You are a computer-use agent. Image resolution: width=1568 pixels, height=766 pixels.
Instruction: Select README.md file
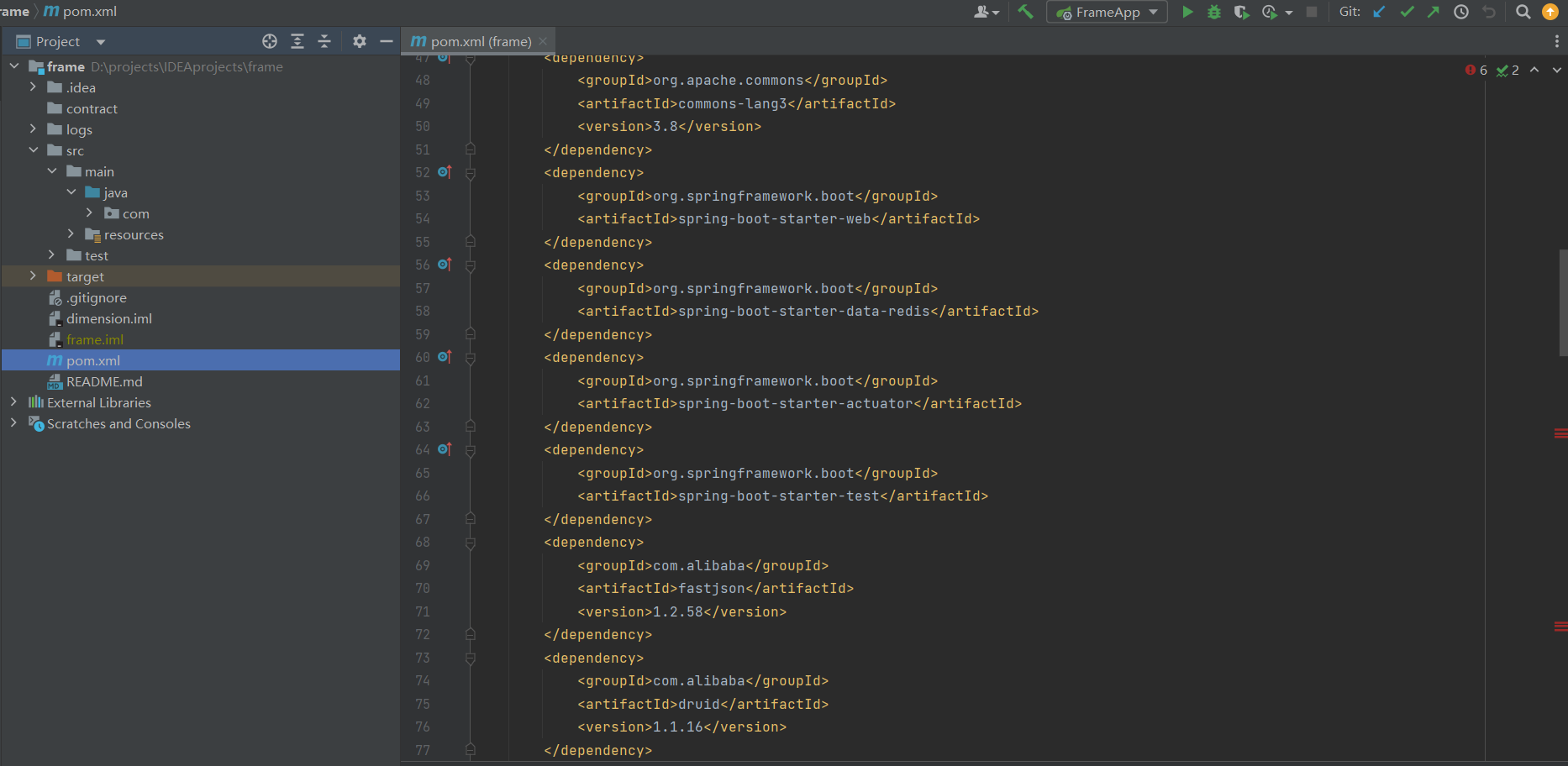tap(104, 381)
